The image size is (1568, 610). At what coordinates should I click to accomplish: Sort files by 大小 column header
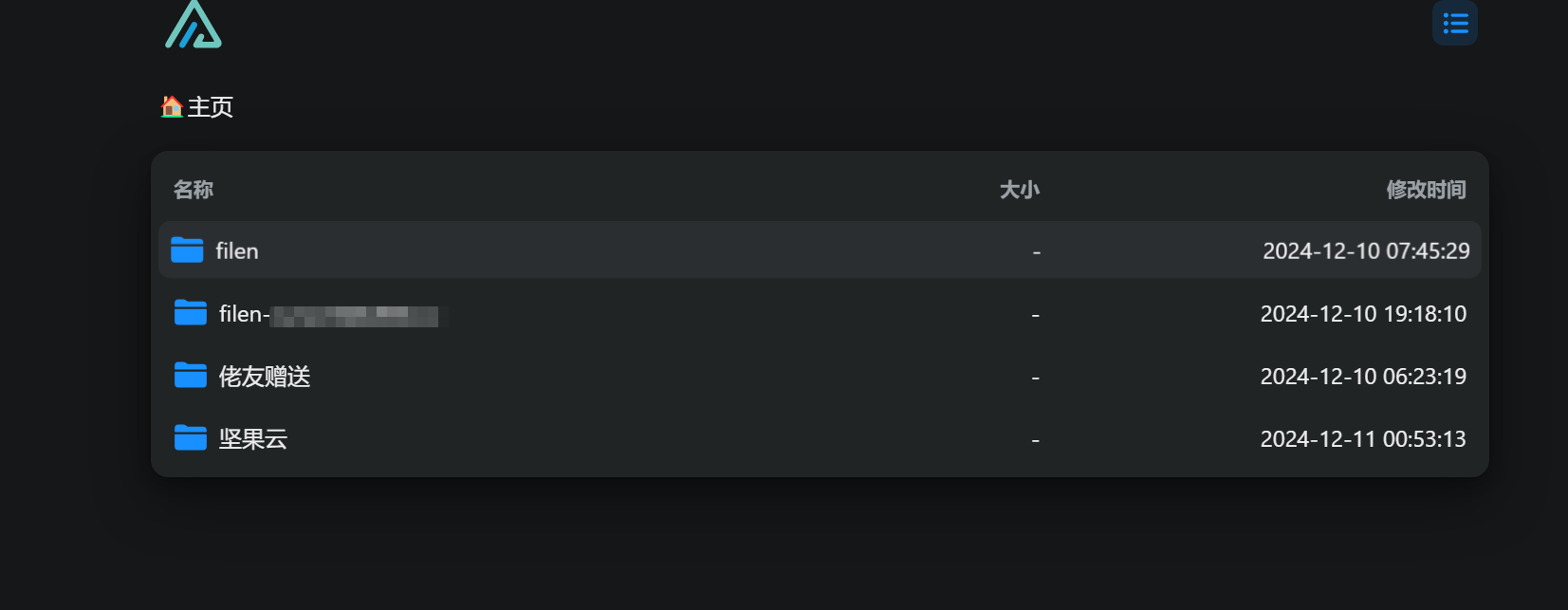[1020, 190]
